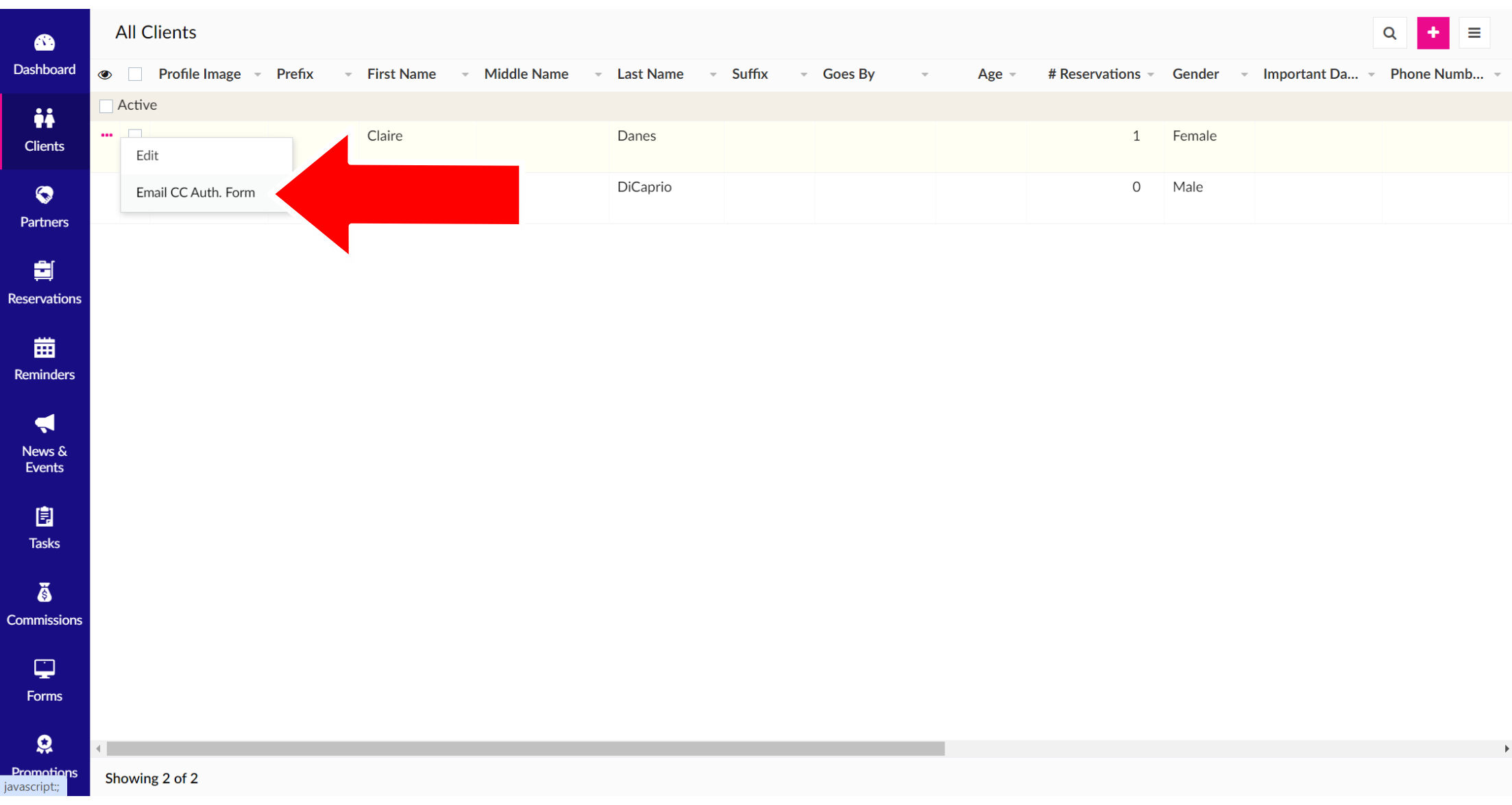This screenshot has height=805, width=1512.
Task: Open Commissions money bag icon
Action: (45, 593)
